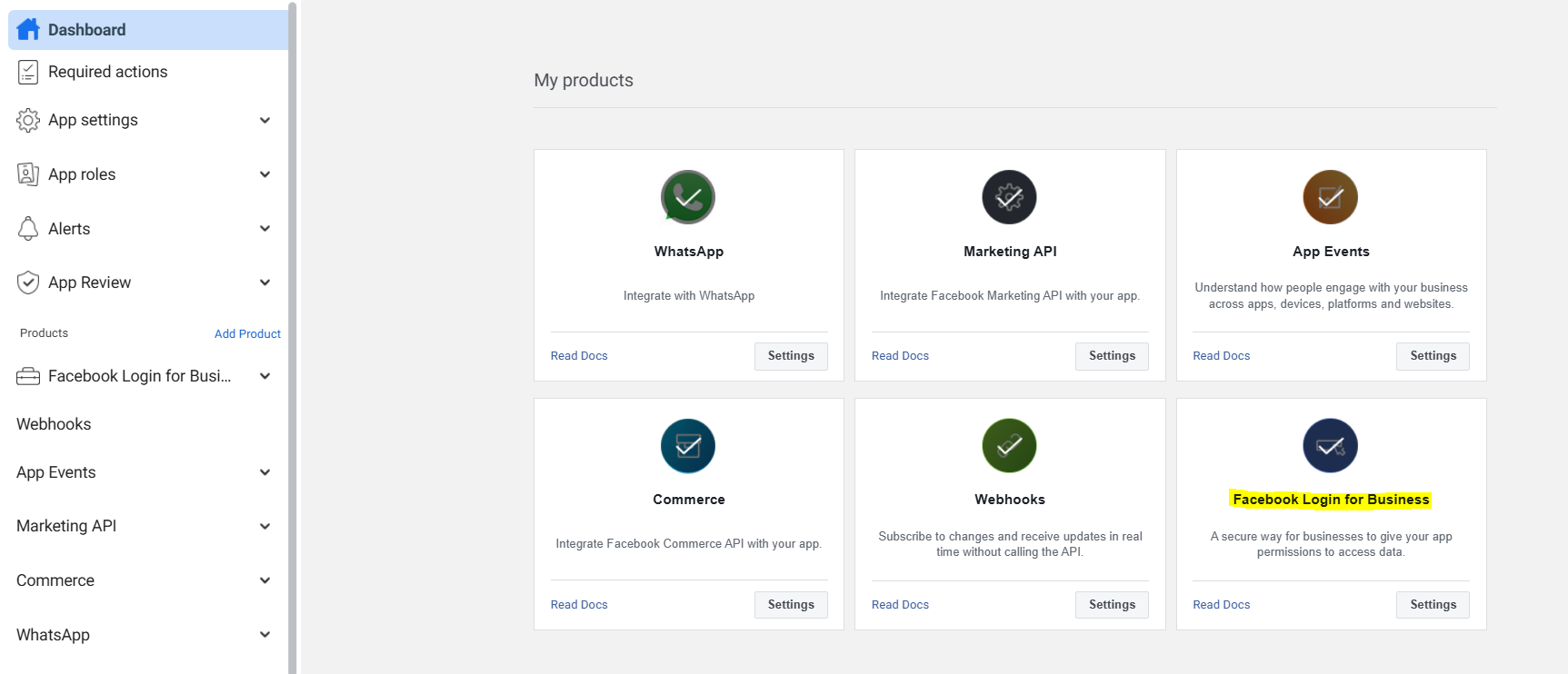
Task: Expand the Marketing API sidebar chevron
Action: [265, 526]
